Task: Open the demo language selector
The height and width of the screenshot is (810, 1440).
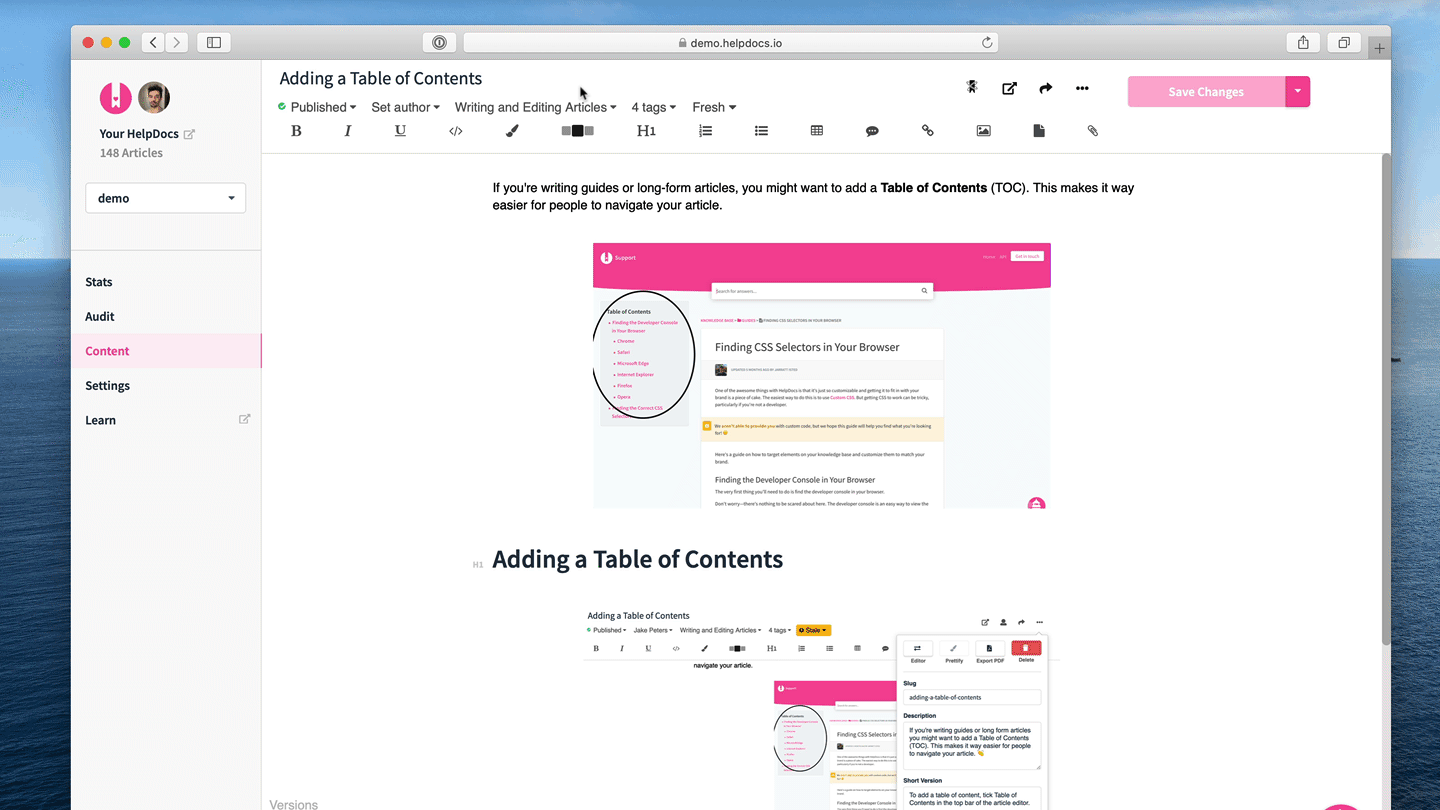Action: [165, 198]
